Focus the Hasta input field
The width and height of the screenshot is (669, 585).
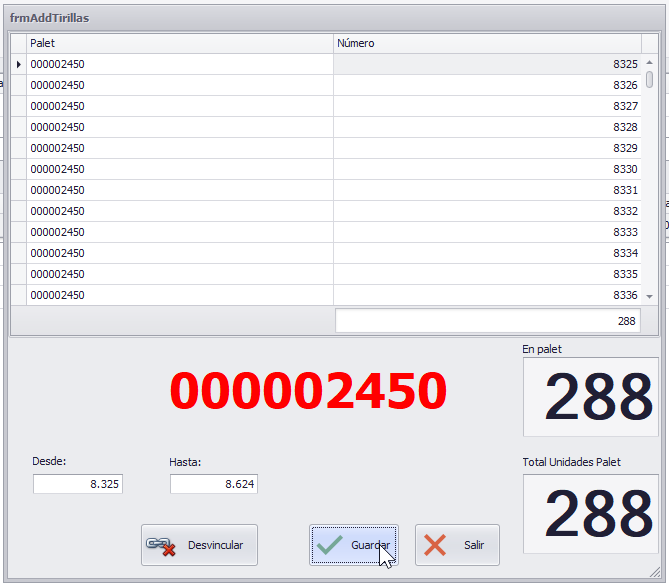pos(214,484)
